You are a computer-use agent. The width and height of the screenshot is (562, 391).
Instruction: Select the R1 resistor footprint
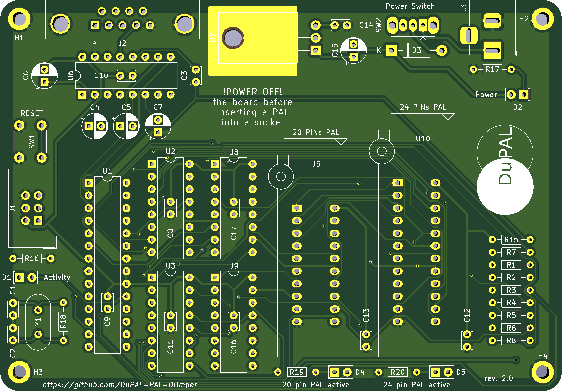[511, 265]
